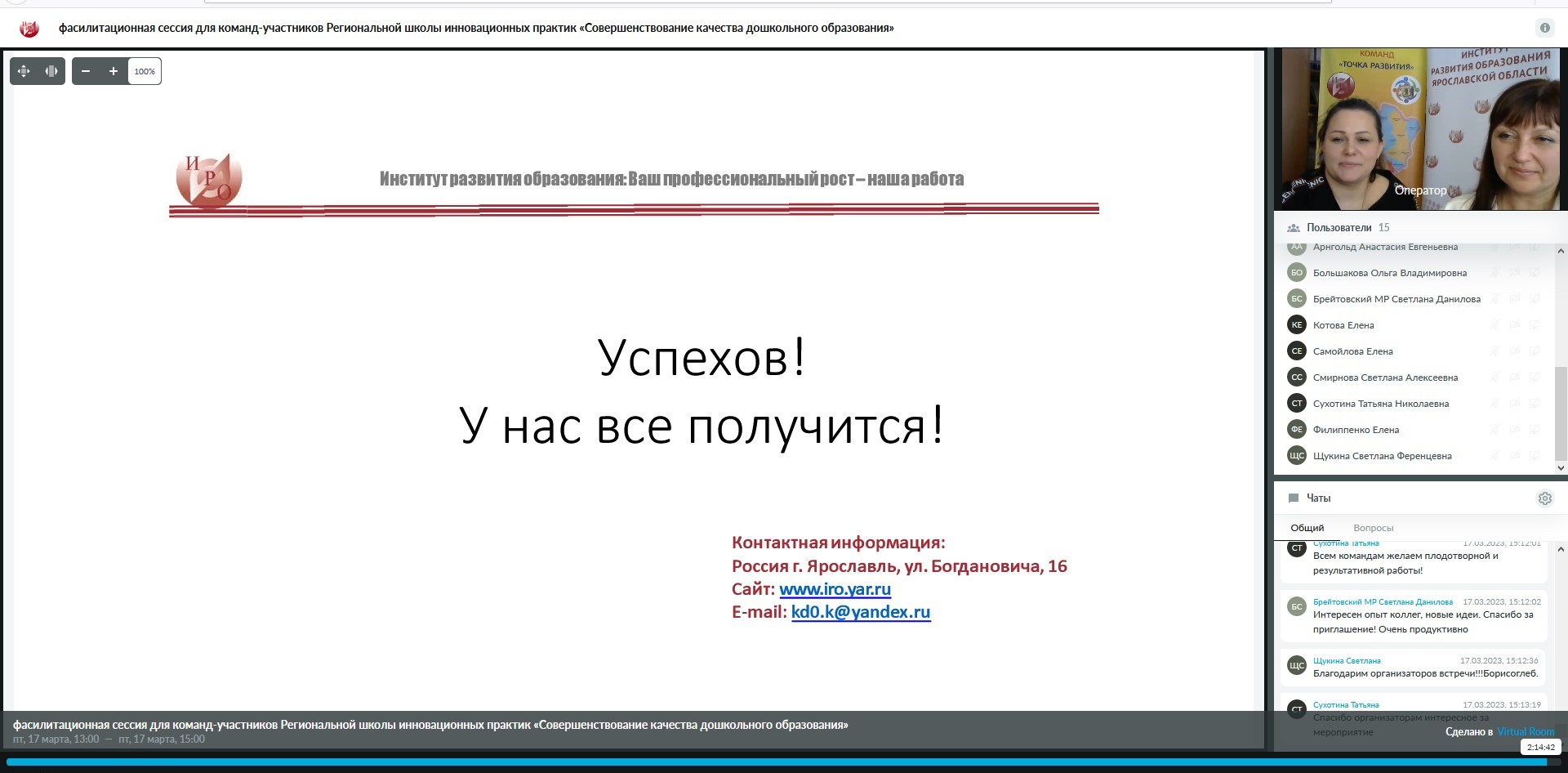Toggle screen-share icon for Щукина Светлана Ференцевна

click(x=1535, y=456)
